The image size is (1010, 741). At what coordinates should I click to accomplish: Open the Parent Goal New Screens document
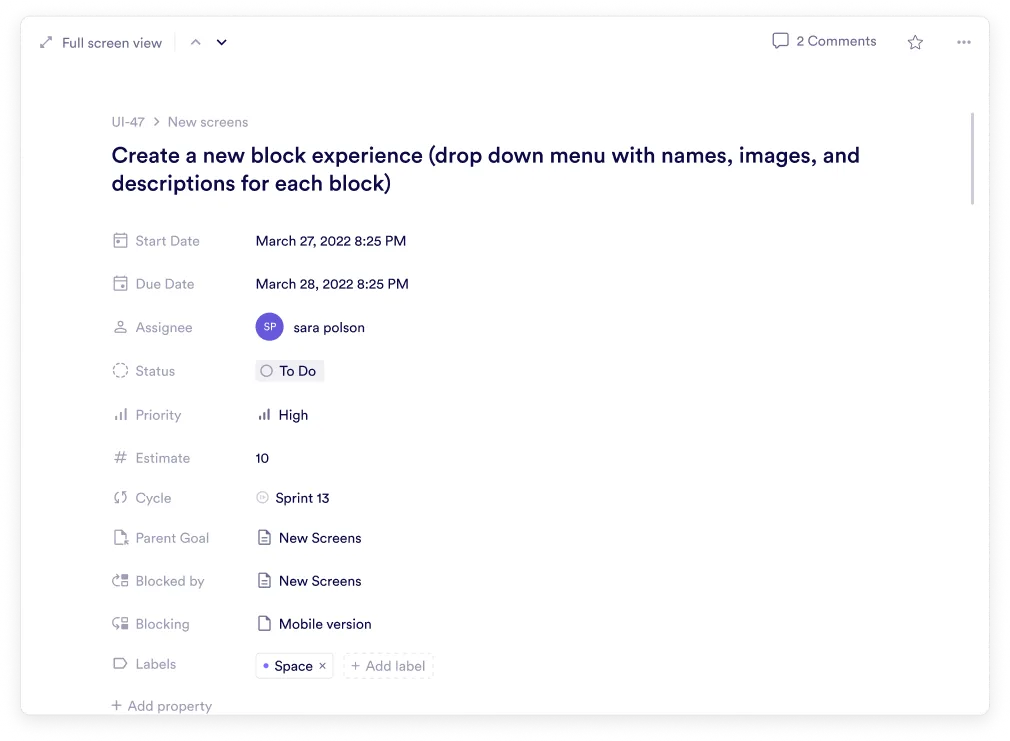[319, 538]
